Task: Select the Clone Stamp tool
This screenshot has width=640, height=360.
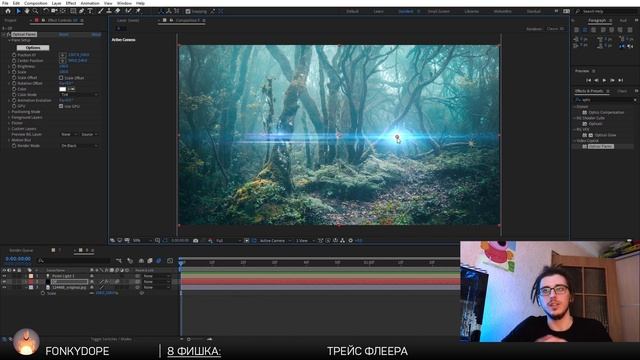Action: pos(109,11)
